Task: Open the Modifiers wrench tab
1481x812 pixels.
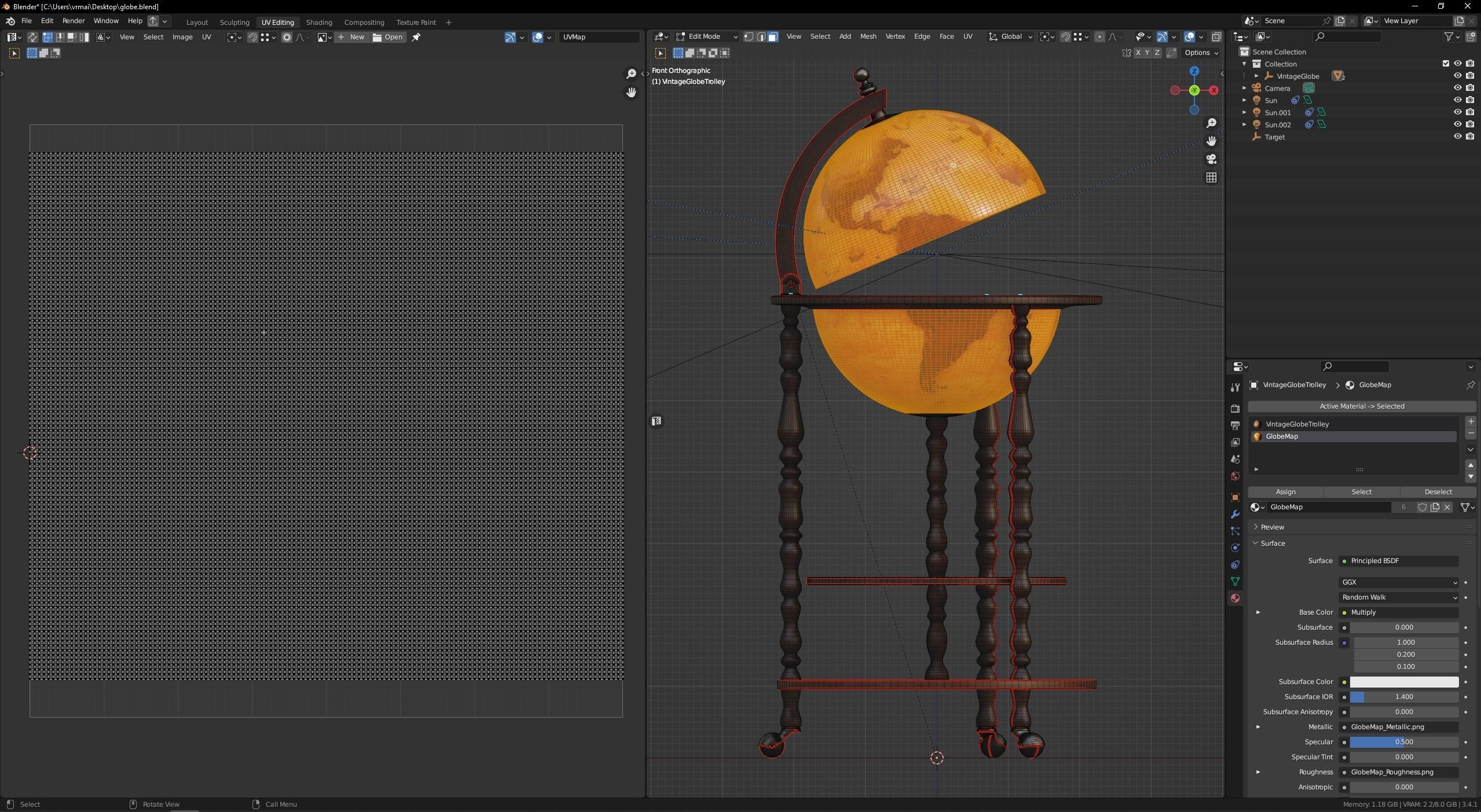Action: click(1235, 514)
